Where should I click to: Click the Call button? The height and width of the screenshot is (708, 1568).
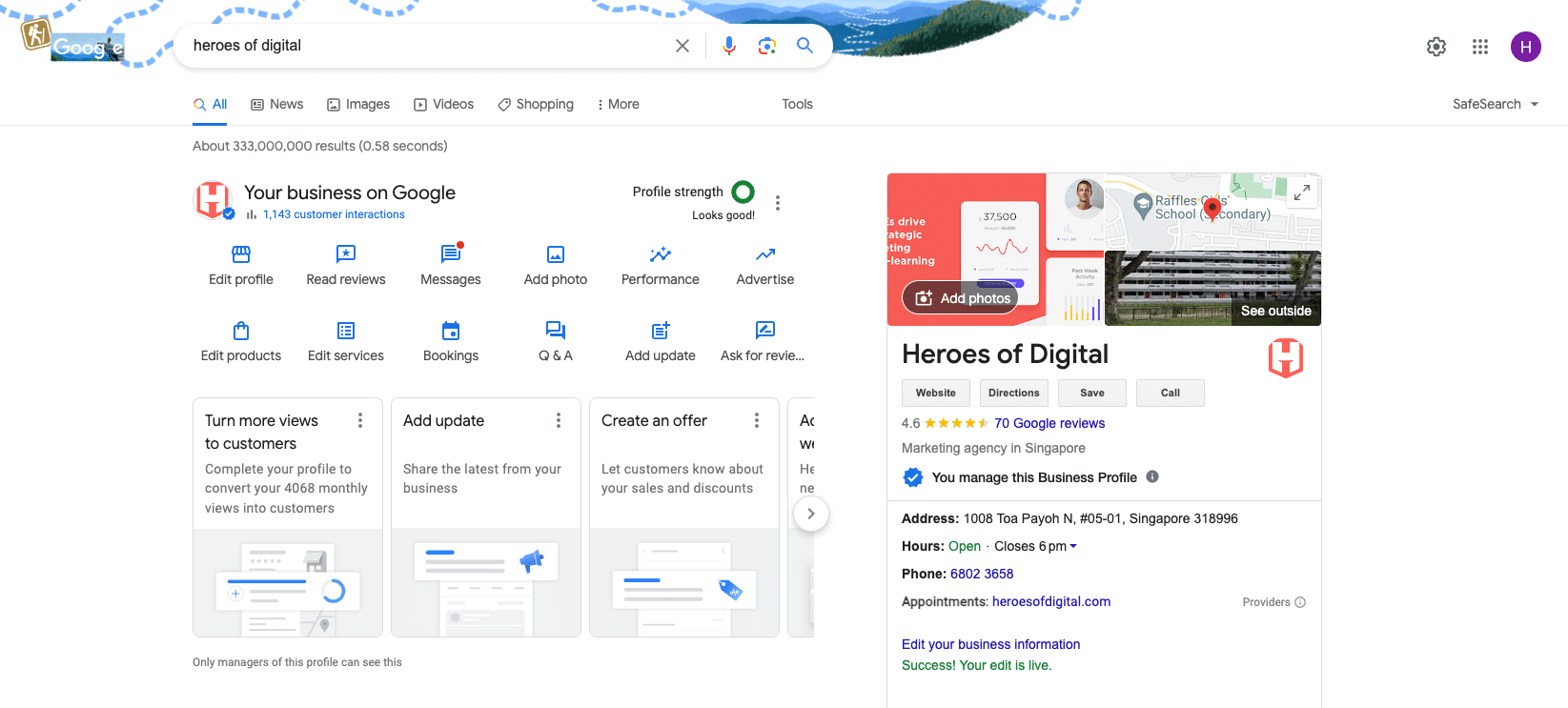point(1171,393)
